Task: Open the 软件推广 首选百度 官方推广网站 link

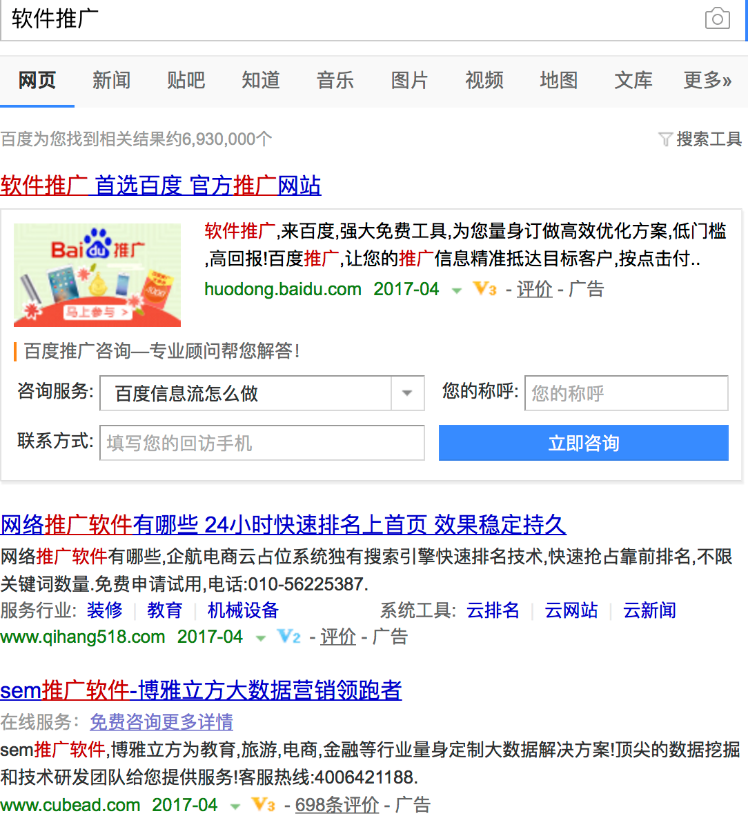Action: 161,186
